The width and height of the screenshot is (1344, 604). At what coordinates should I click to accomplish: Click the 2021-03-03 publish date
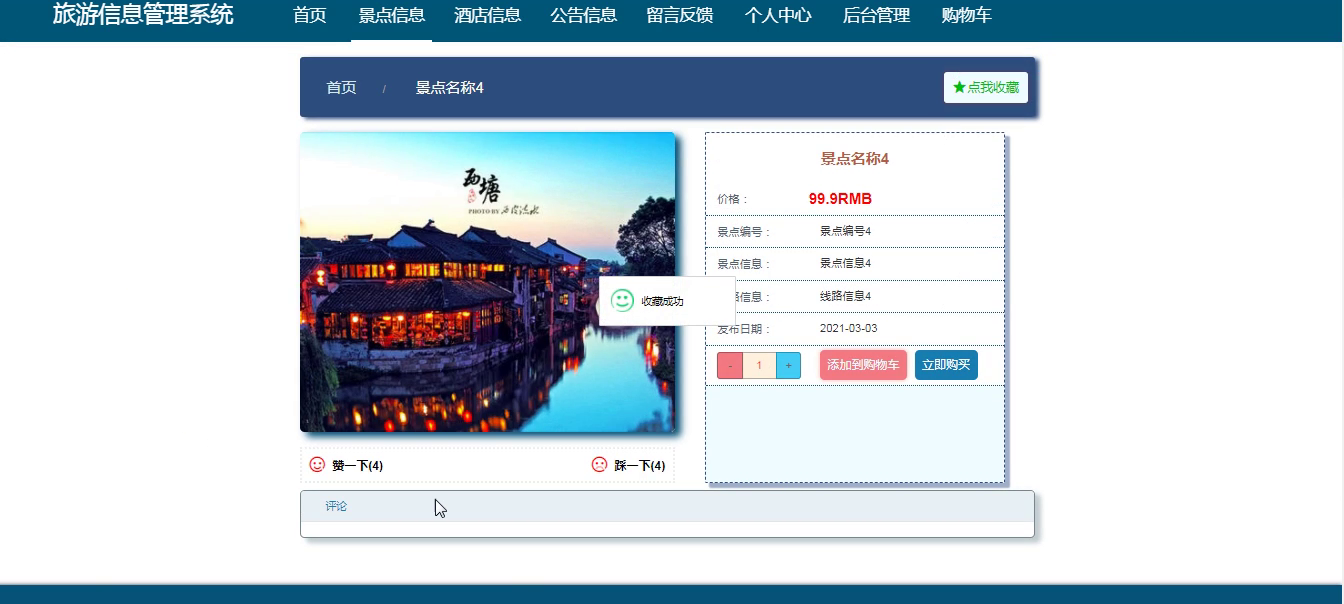click(x=849, y=329)
